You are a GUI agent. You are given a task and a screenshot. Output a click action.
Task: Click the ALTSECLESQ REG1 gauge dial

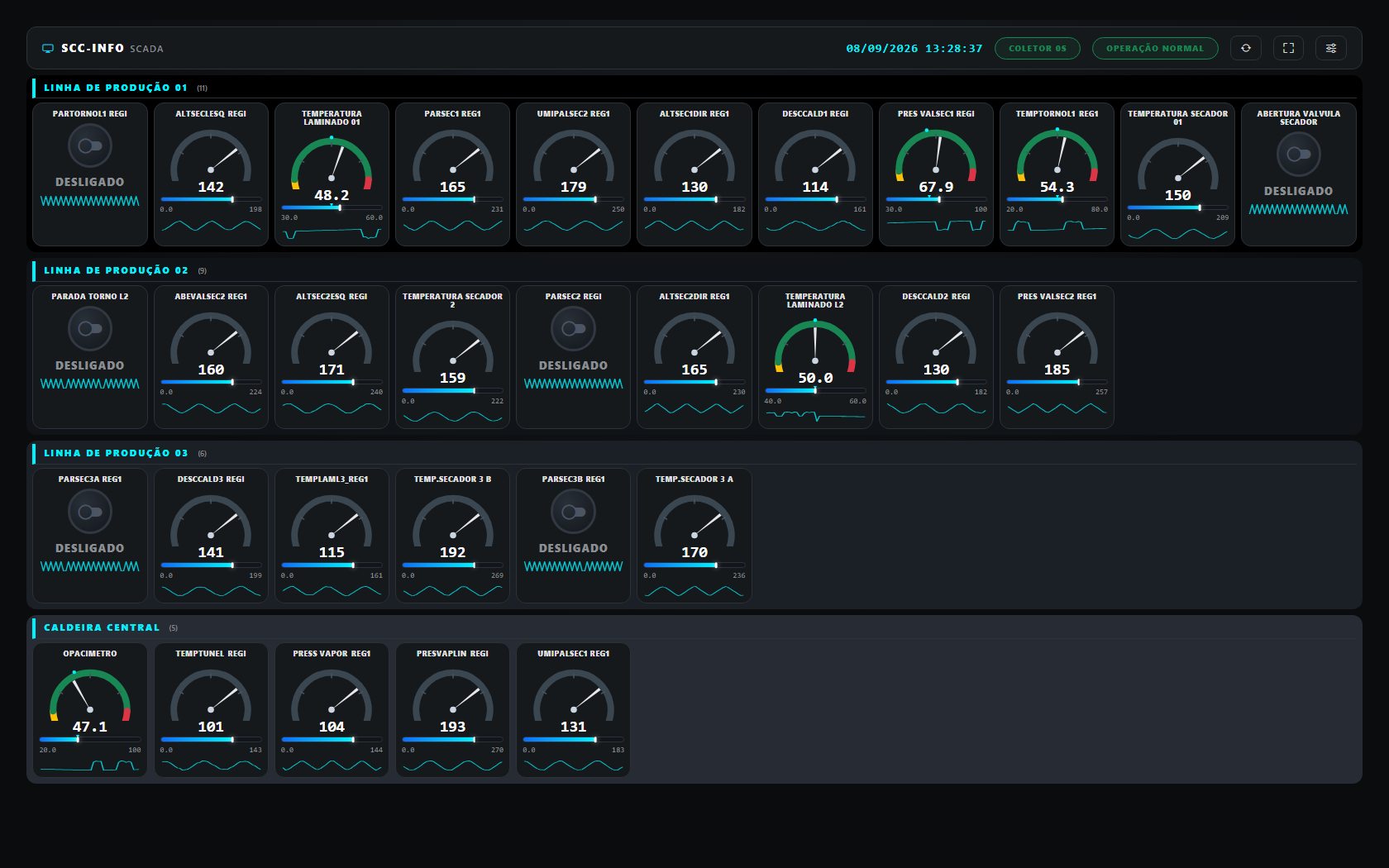[211, 155]
